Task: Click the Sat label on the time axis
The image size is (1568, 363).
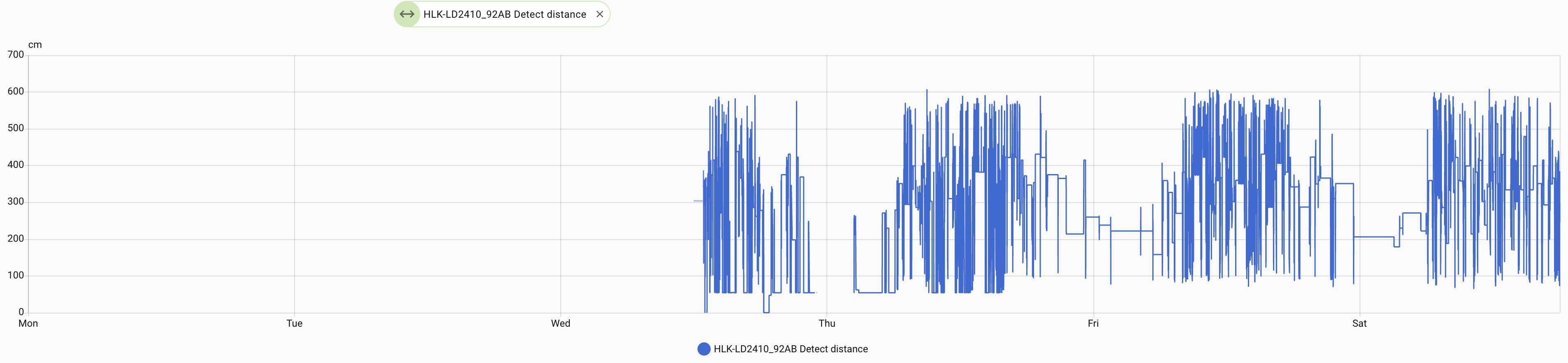Action: (x=1359, y=323)
